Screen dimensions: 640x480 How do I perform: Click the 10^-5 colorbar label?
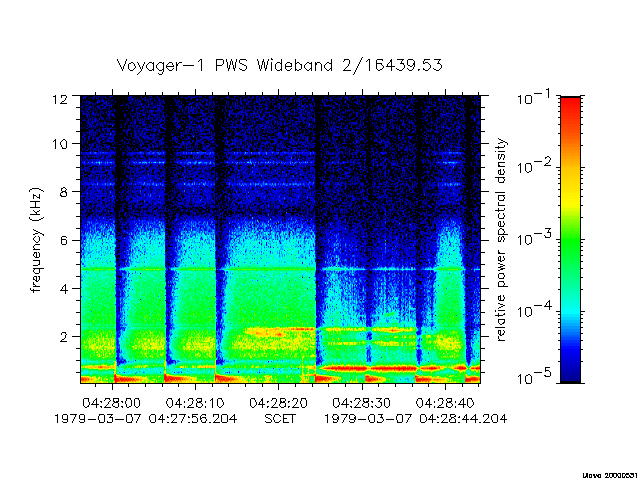[x=534, y=378]
